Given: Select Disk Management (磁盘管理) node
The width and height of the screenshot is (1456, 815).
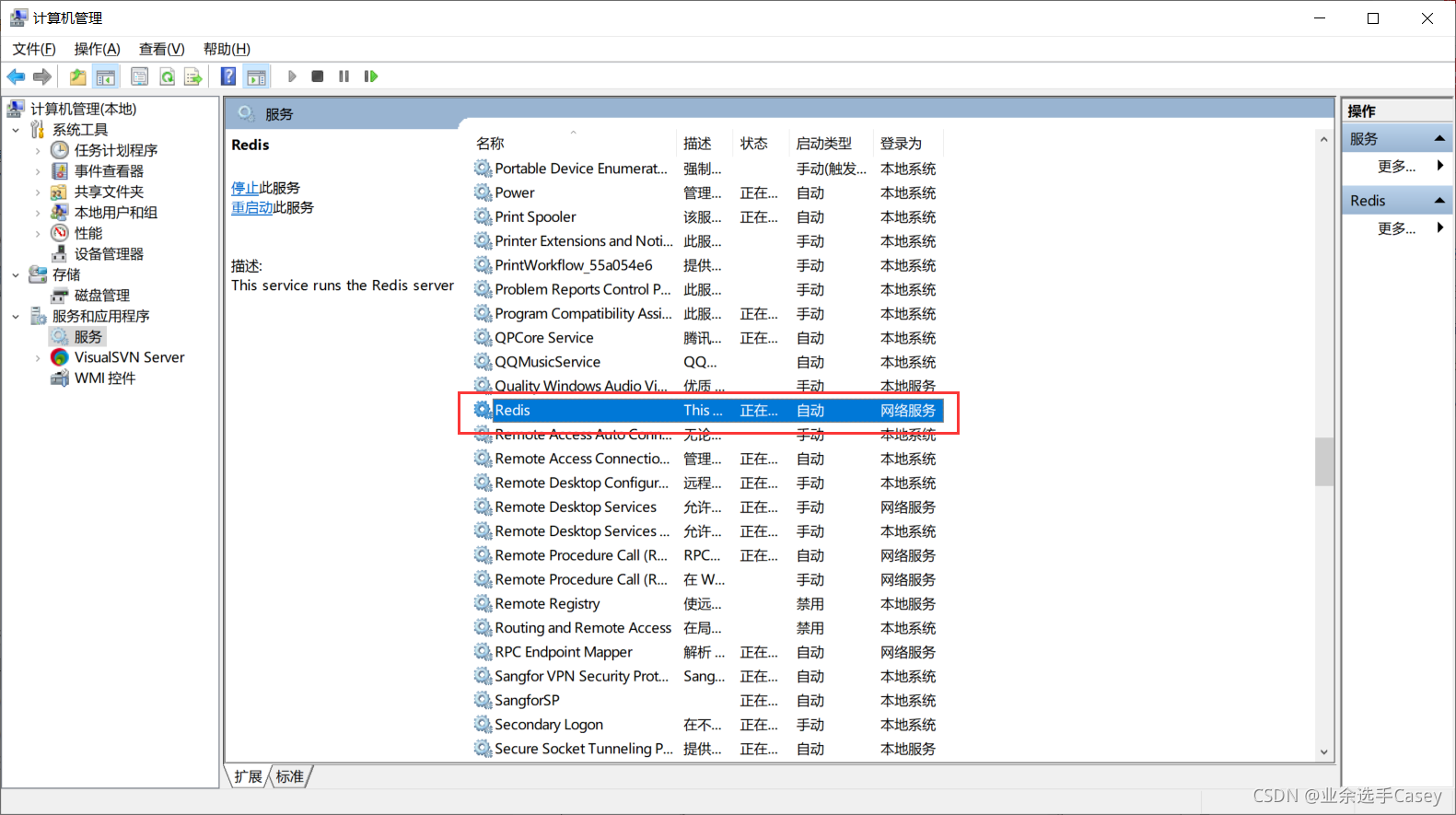Looking at the screenshot, I should point(101,296).
